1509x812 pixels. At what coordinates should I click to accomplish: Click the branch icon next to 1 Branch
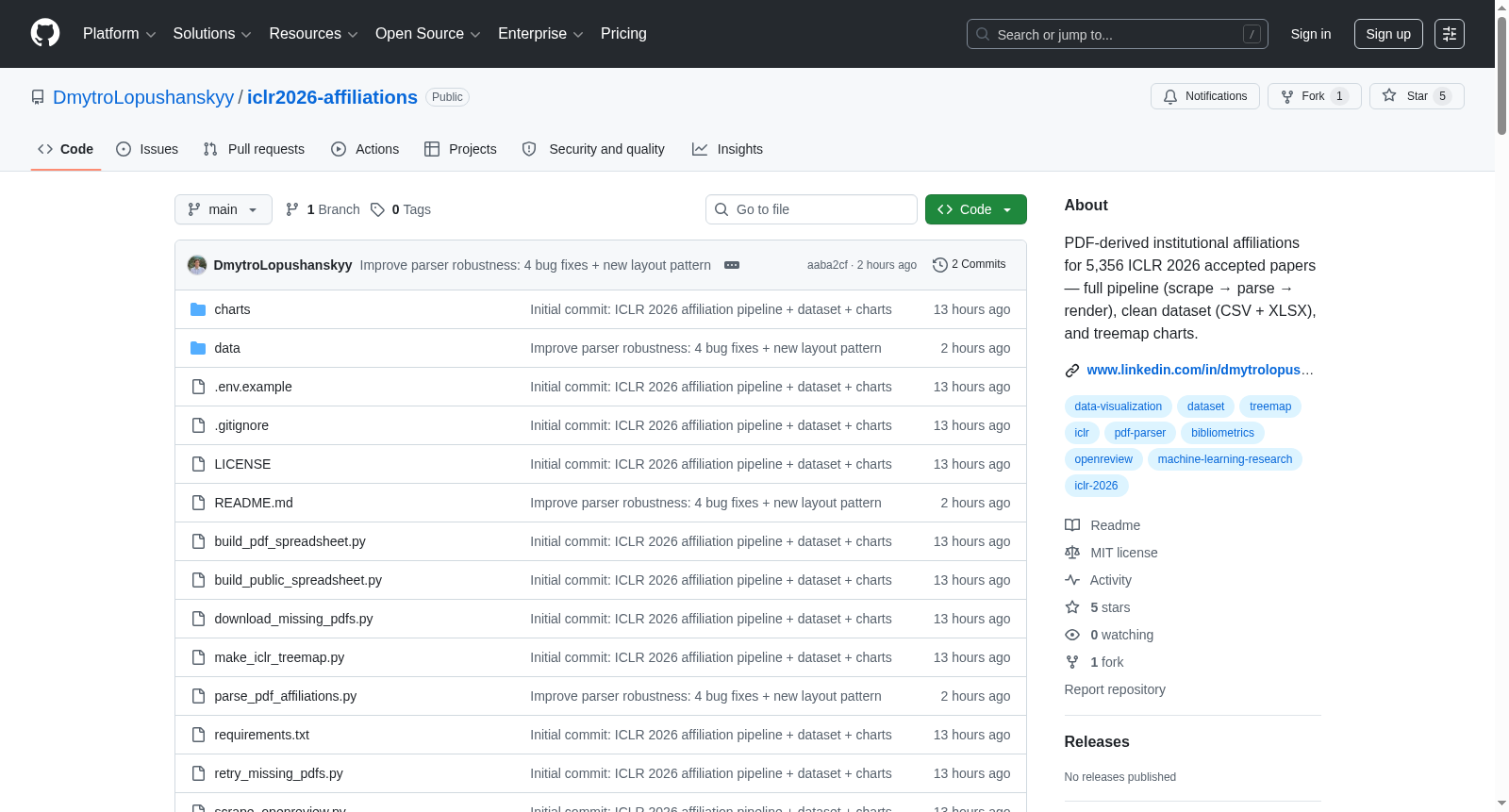click(292, 209)
